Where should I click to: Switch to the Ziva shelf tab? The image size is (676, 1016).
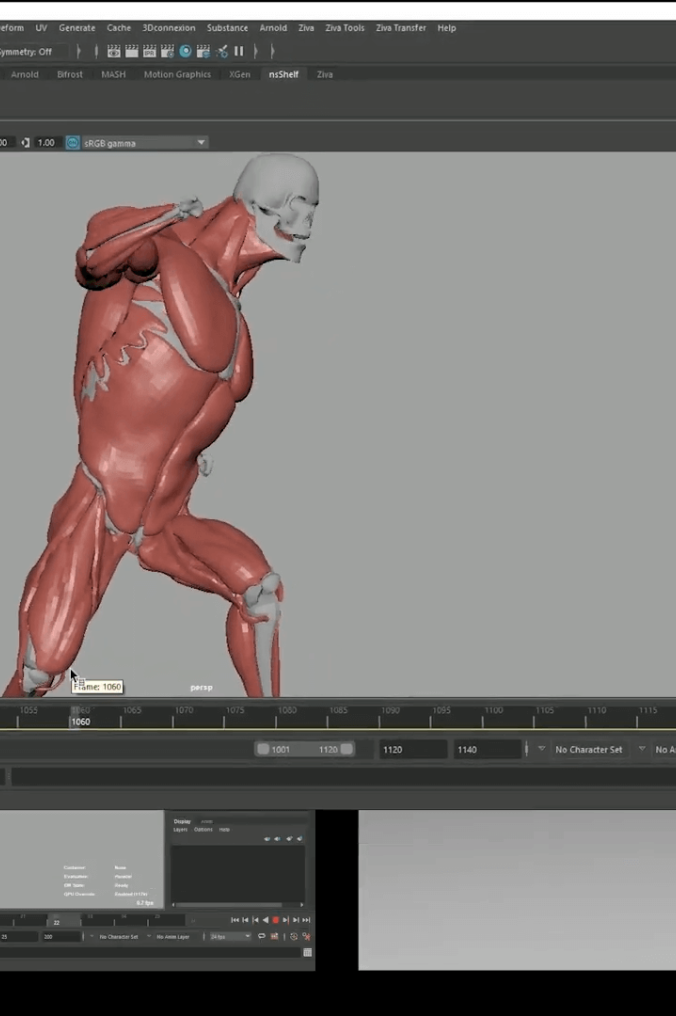pyautogui.click(x=325, y=75)
